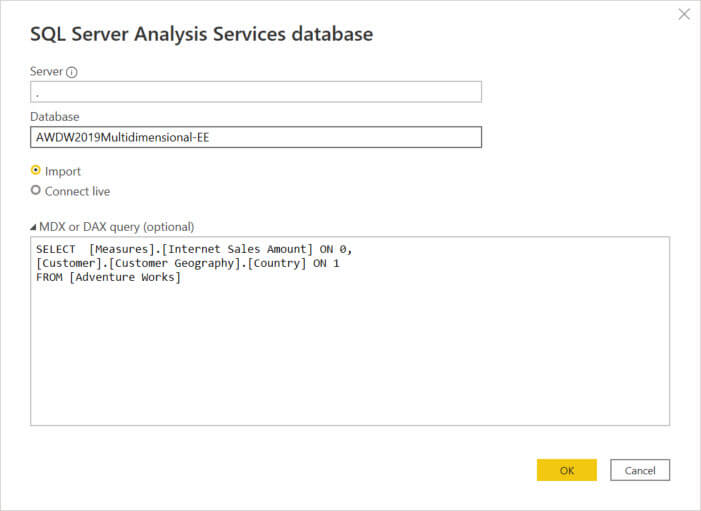Image resolution: width=701 pixels, height=511 pixels.
Task: Click the FROM [Adventure Works] line
Action: 108,277
